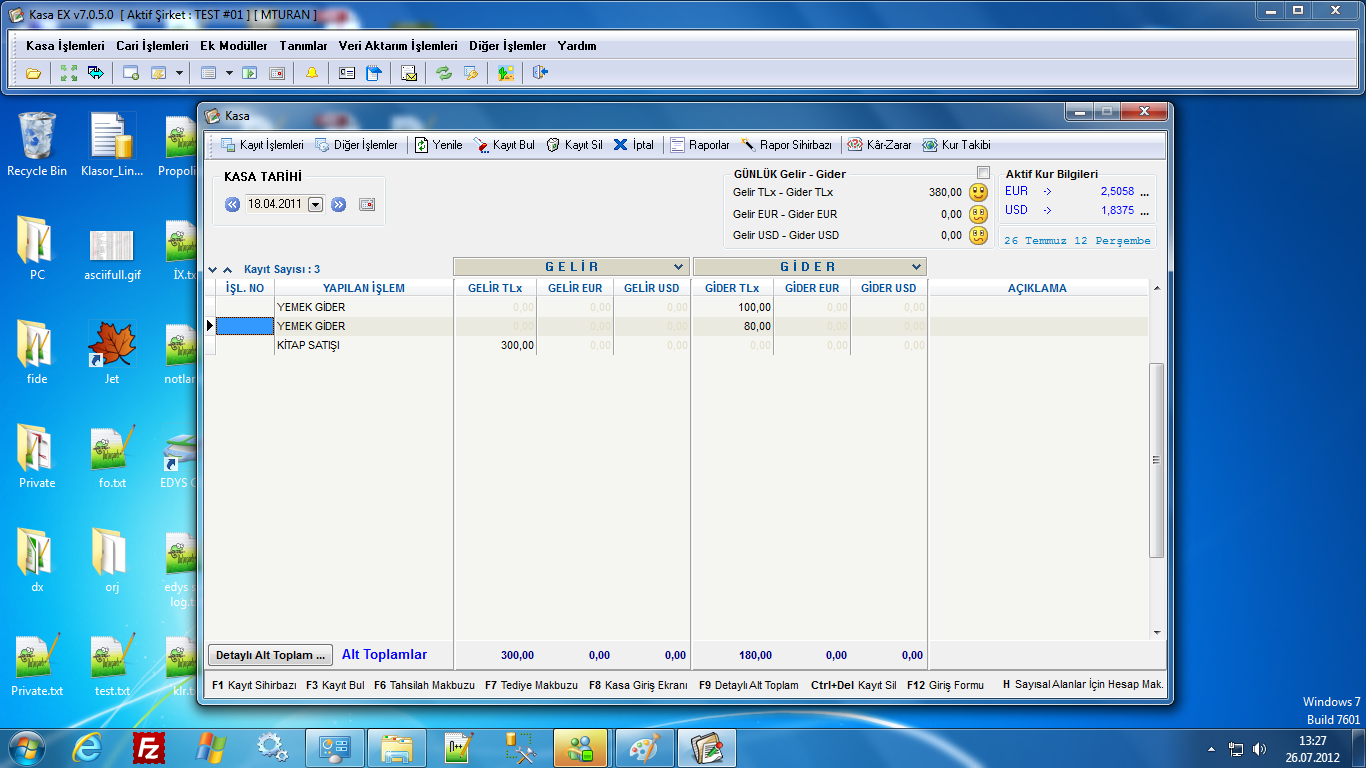Image resolution: width=1366 pixels, height=768 pixels.
Task: Click down chevron beside Kayıt Sayısı
Action: pyautogui.click(x=213, y=270)
